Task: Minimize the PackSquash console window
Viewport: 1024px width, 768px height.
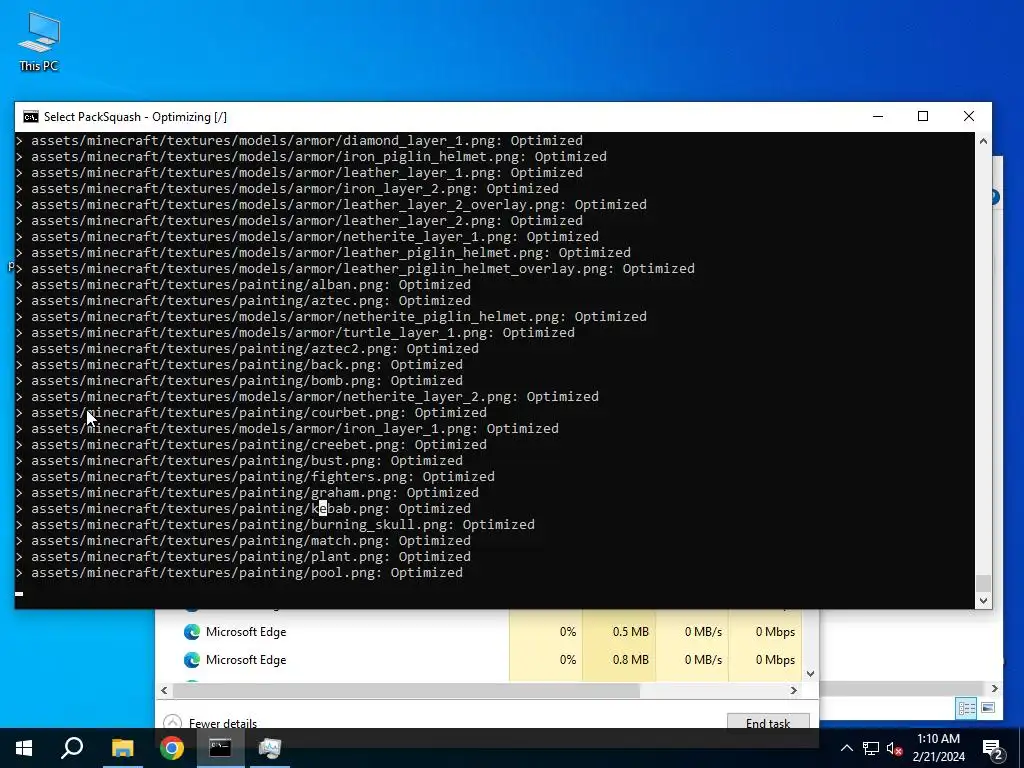Action: tap(878, 117)
